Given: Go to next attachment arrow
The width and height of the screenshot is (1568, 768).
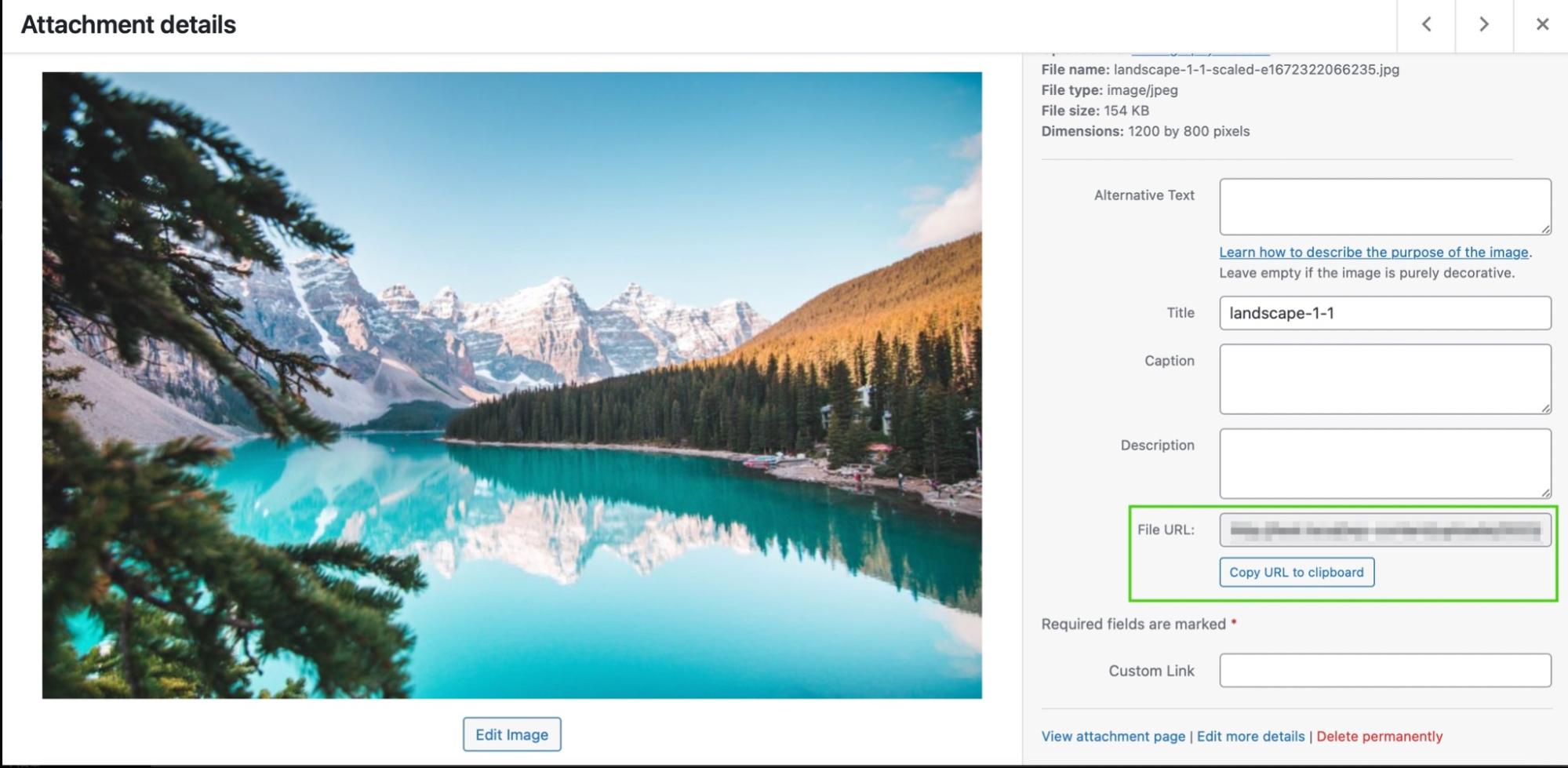Looking at the screenshot, I should [1484, 25].
